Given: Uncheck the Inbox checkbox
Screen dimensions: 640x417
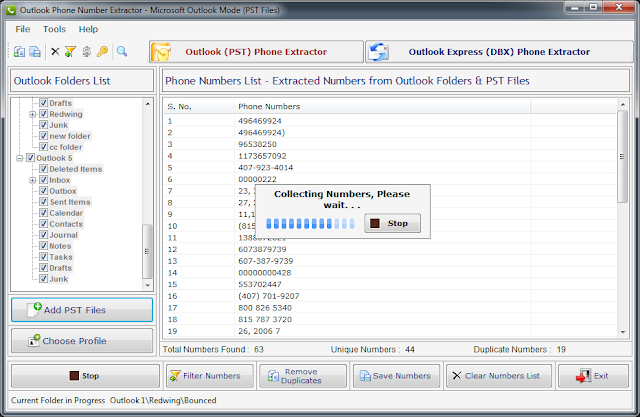Looking at the screenshot, I should click(44, 180).
